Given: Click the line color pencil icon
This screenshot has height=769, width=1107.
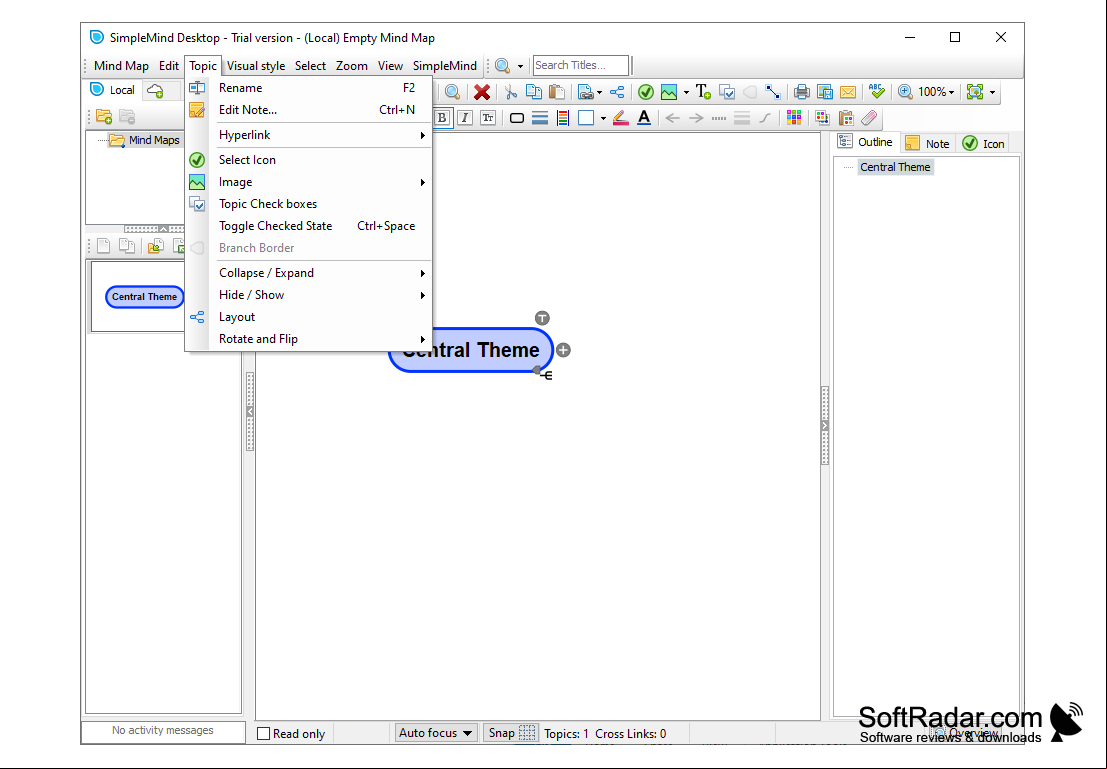Looking at the screenshot, I should tap(621, 118).
